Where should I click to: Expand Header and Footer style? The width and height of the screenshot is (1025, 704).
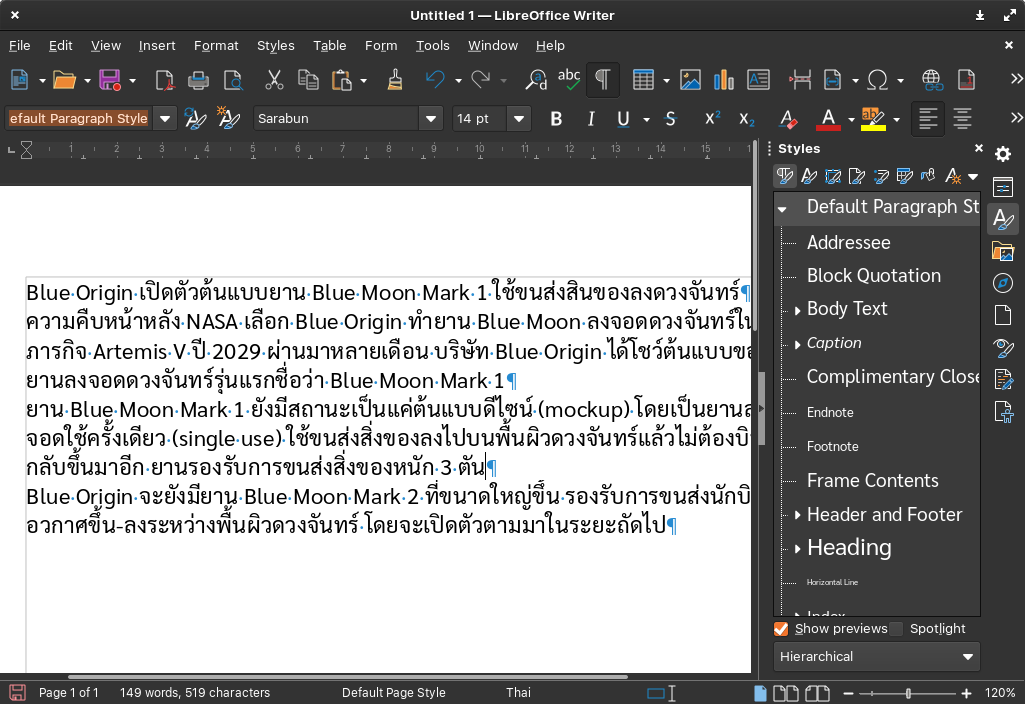(x=798, y=515)
